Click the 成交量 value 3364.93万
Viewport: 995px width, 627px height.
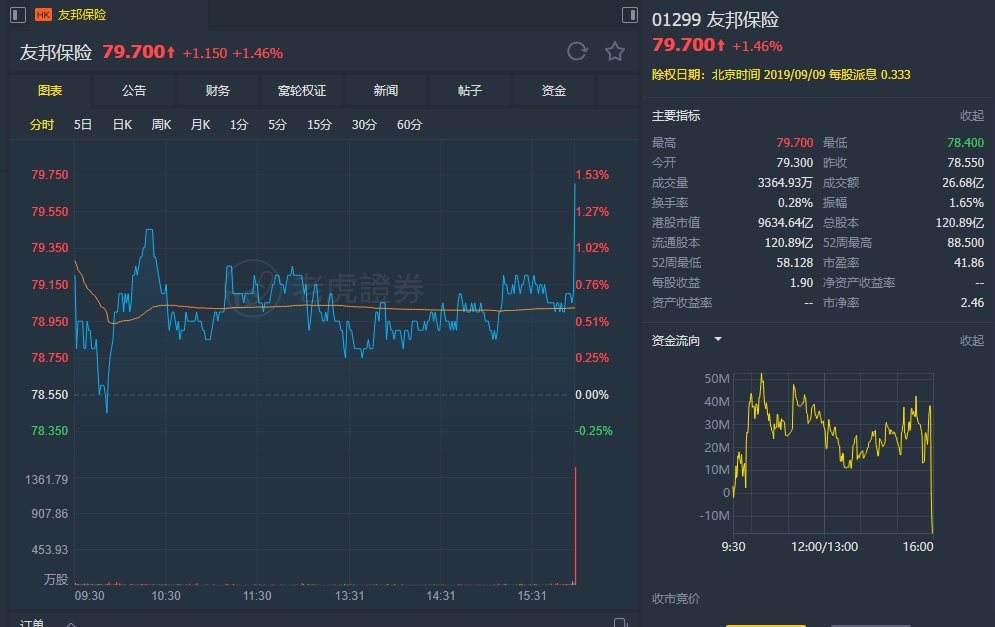click(x=785, y=183)
